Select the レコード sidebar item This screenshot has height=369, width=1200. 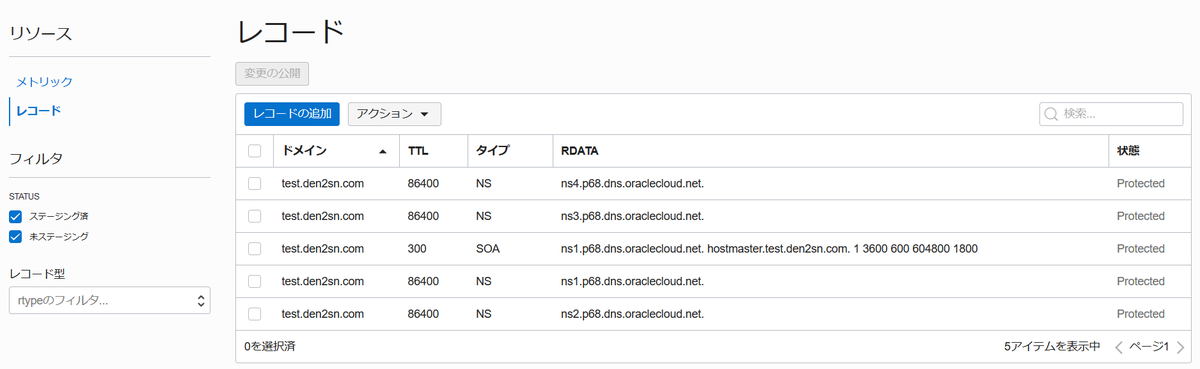(38, 110)
